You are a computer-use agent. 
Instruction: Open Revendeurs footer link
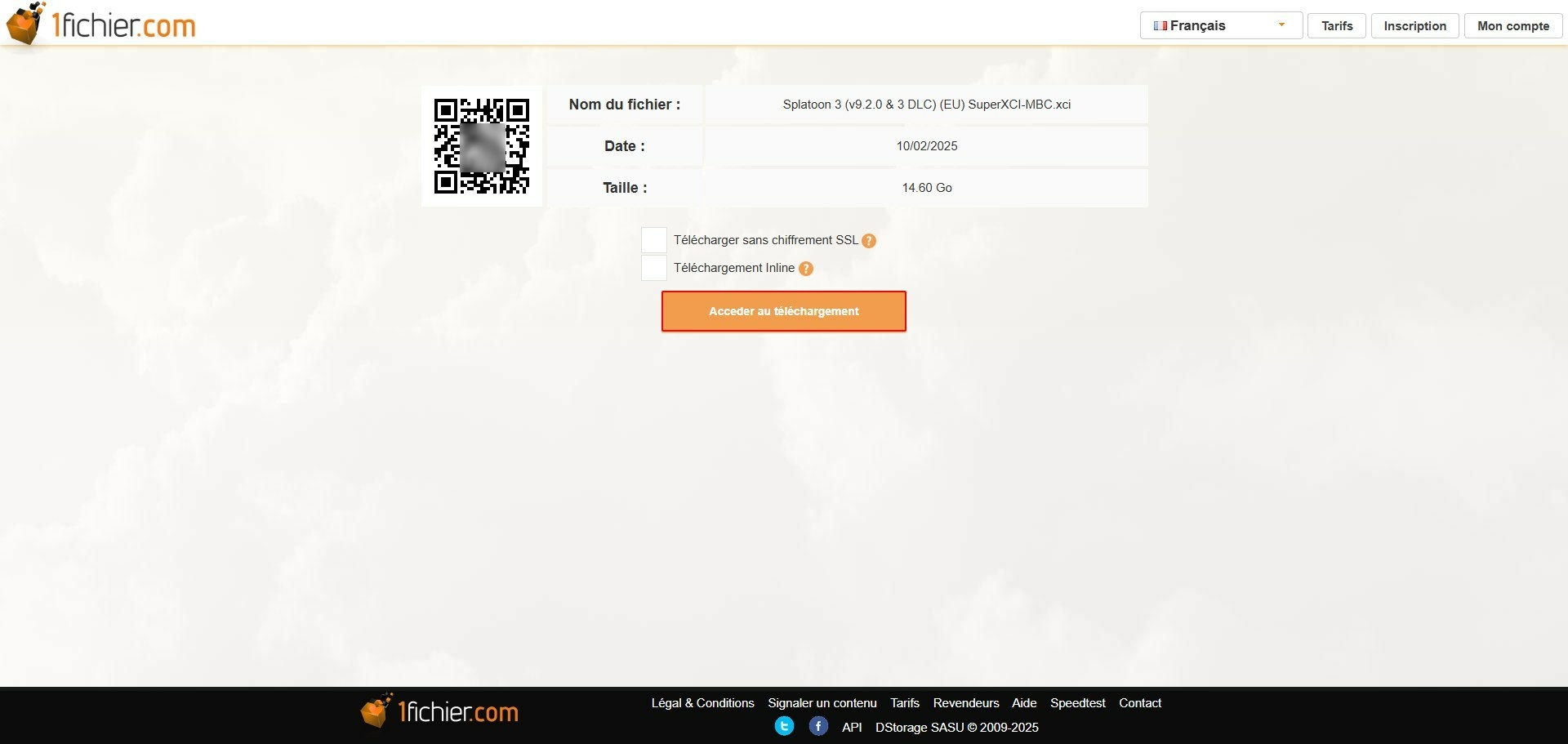coord(966,703)
